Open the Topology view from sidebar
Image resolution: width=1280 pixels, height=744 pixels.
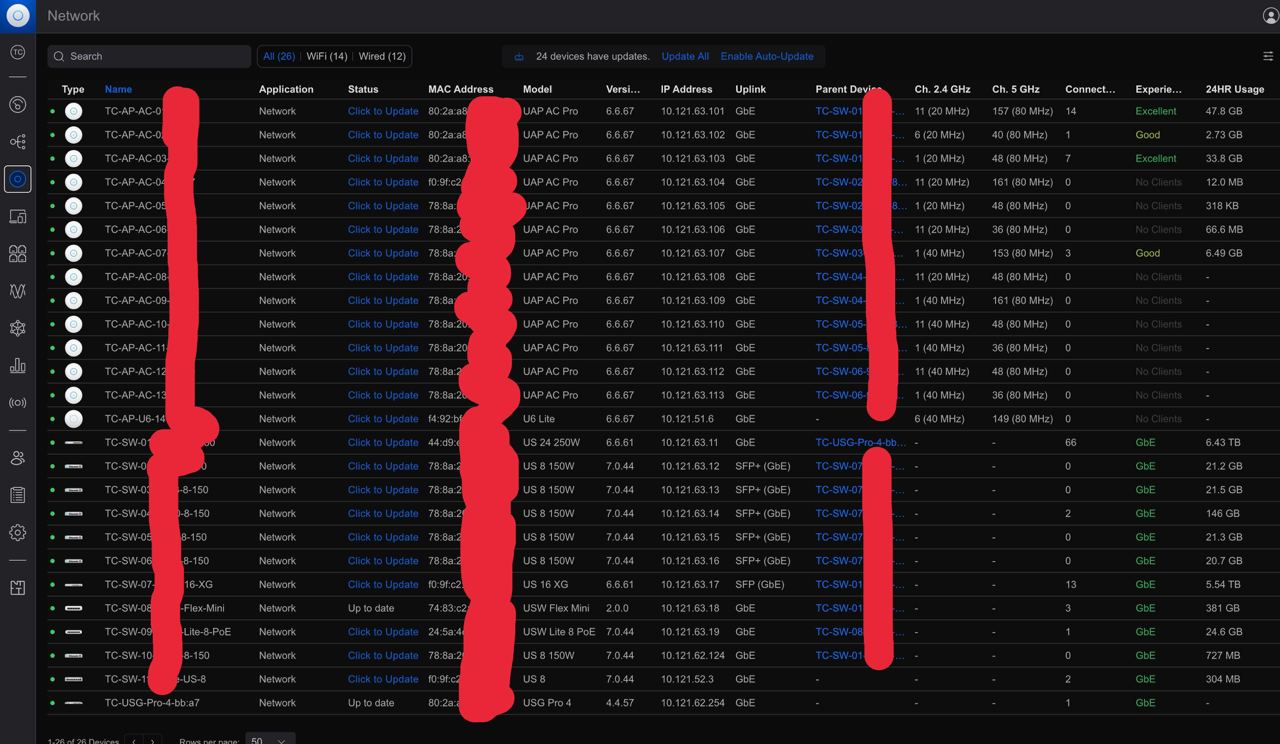point(17,142)
